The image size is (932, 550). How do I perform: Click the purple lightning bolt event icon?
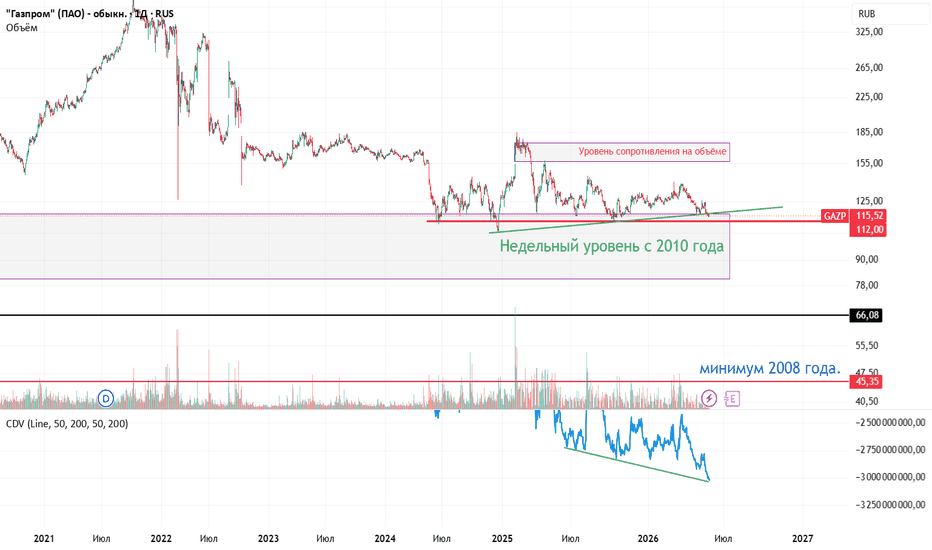[x=709, y=398]
